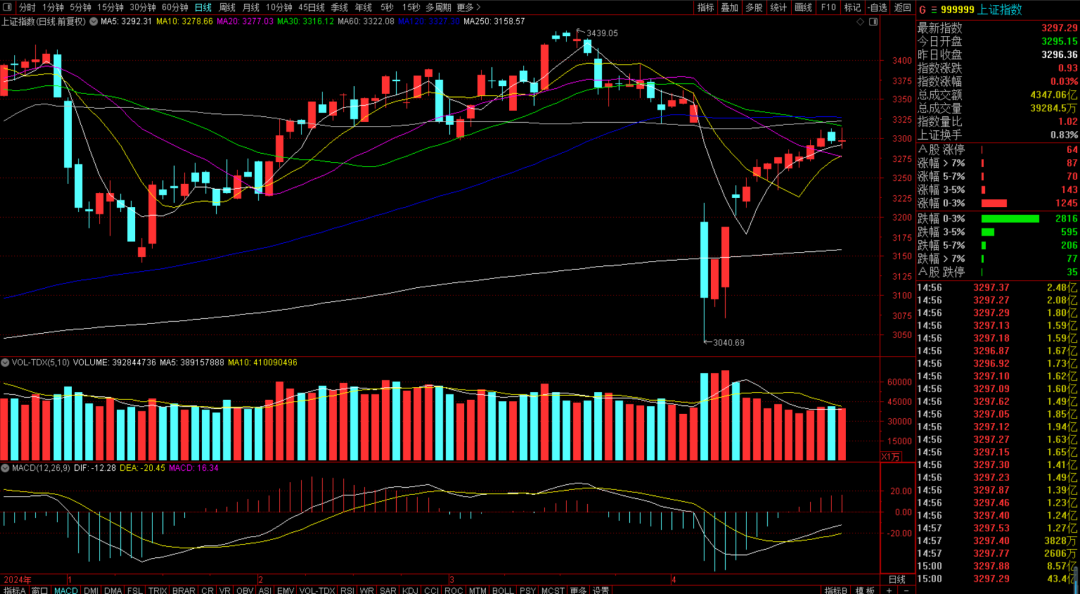
Task: Click the red G icon beside 999999
Action: (x=922, y=9)
